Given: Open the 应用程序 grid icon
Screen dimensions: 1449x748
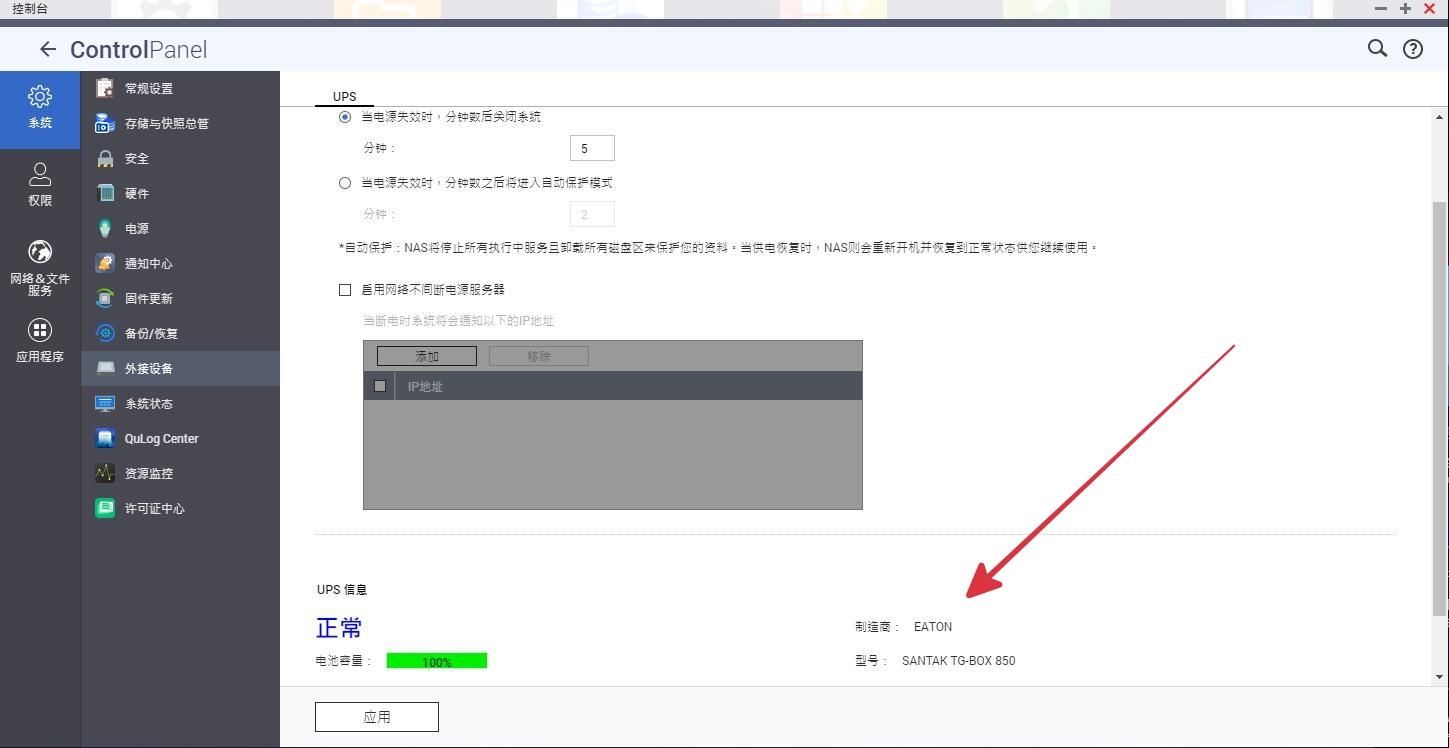Looking at the screenshot, I should pyautogui.click(x=40, y=330).
